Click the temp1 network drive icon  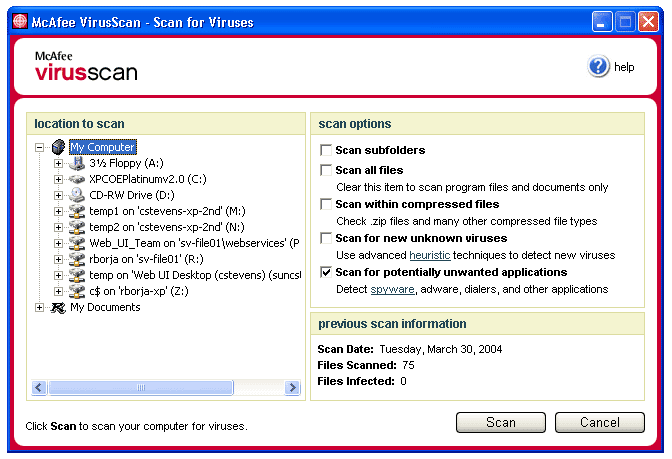point(77,211)
